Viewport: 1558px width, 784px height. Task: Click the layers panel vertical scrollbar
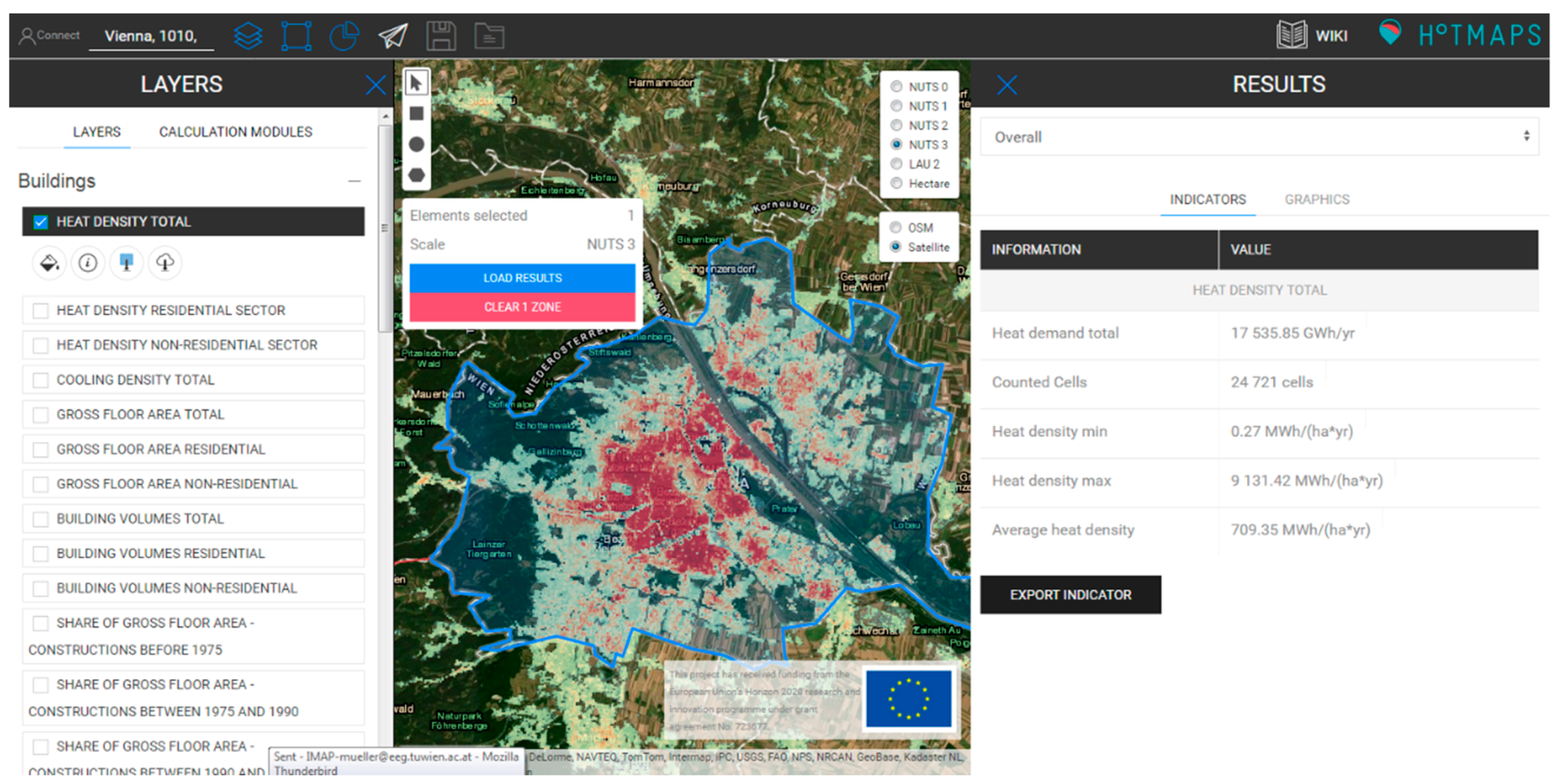click(x=385, y=228)
